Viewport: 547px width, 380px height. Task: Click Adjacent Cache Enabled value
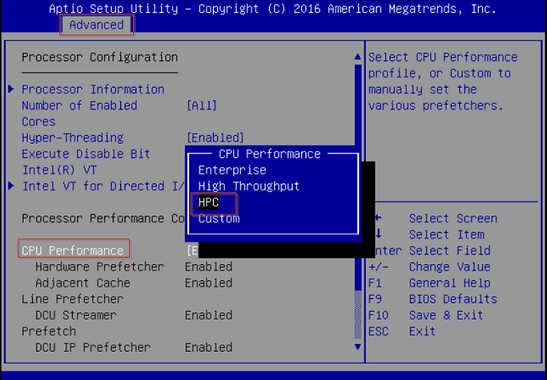(209, 283)
